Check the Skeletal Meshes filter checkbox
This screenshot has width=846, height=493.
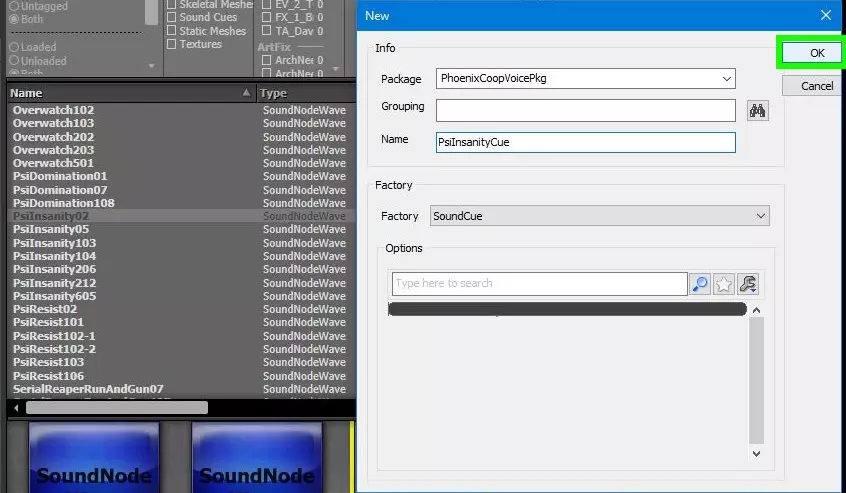tap(172, 4)
